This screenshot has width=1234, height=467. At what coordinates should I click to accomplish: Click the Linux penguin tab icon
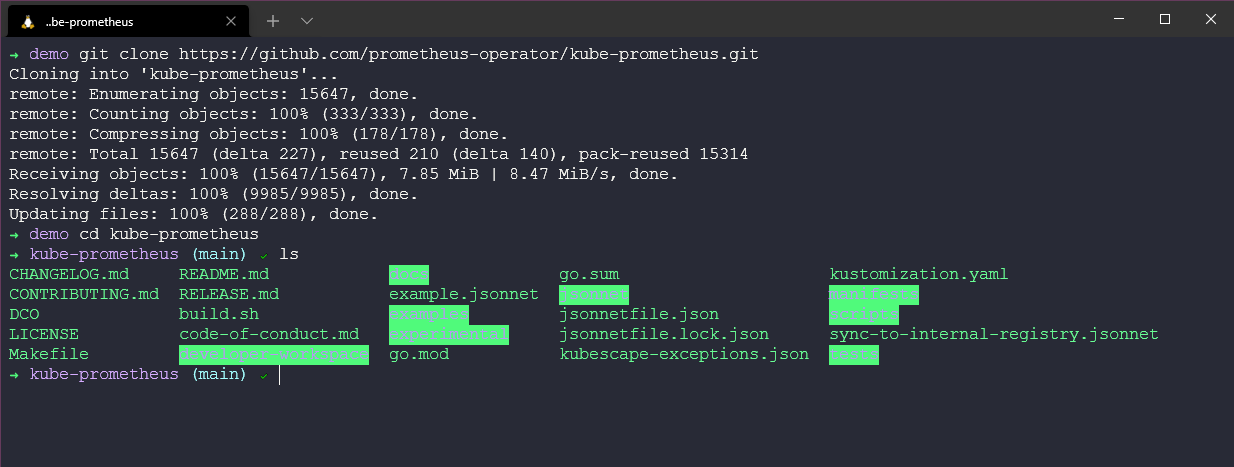26,20
